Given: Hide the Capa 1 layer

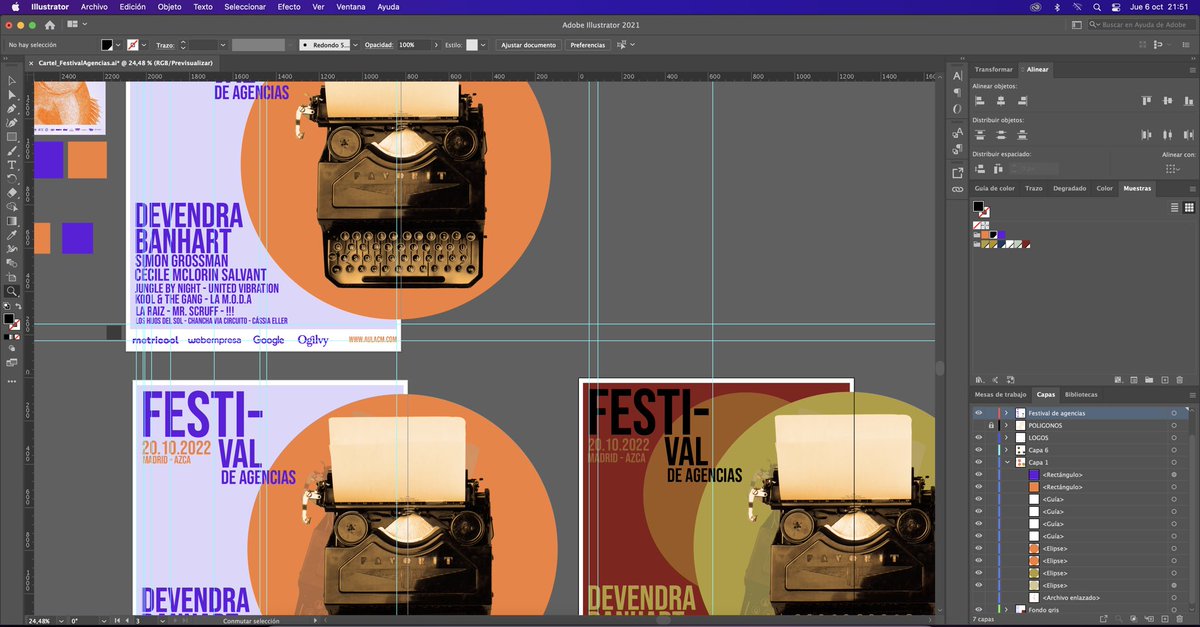Looking at the screenshot, I should [x=979, y=462].
